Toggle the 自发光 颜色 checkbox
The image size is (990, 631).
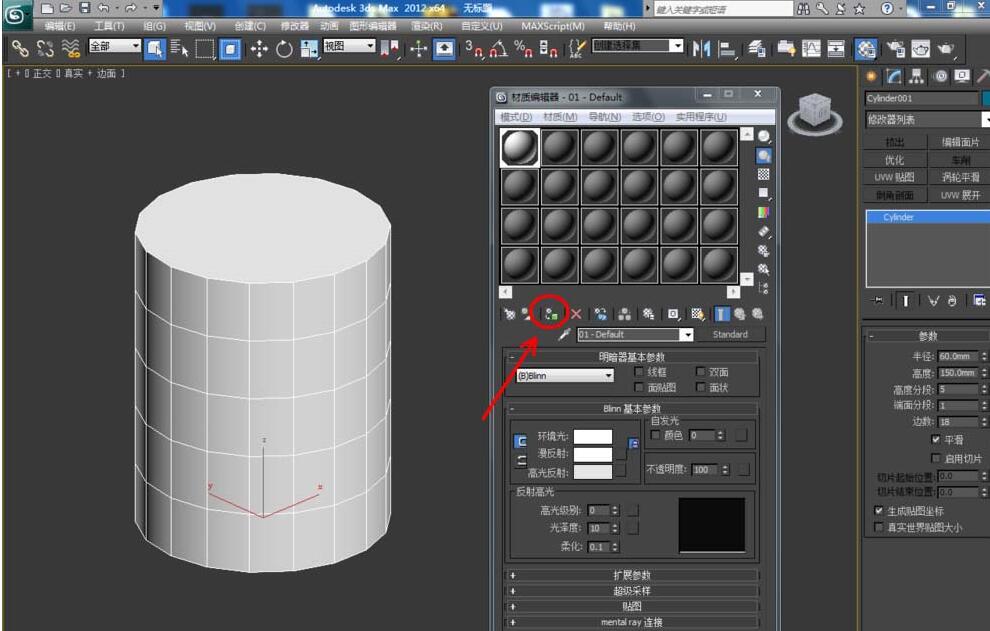655,435
